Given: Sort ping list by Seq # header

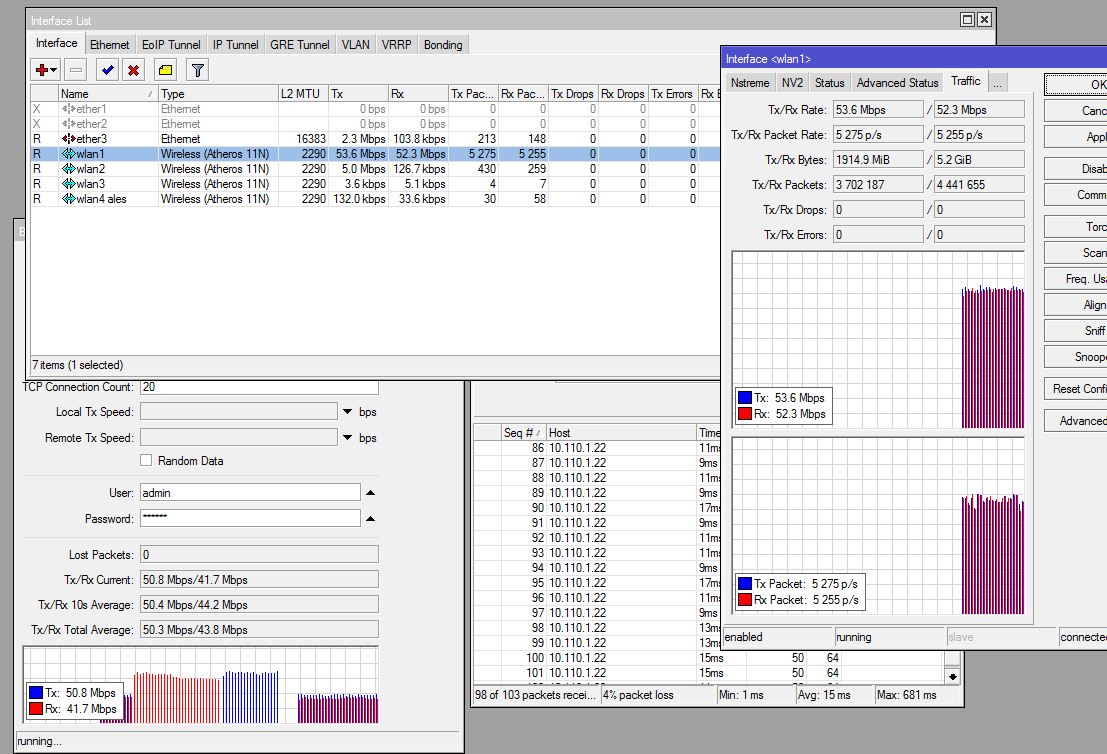Looking at the screenshot, I should (523, 433).
